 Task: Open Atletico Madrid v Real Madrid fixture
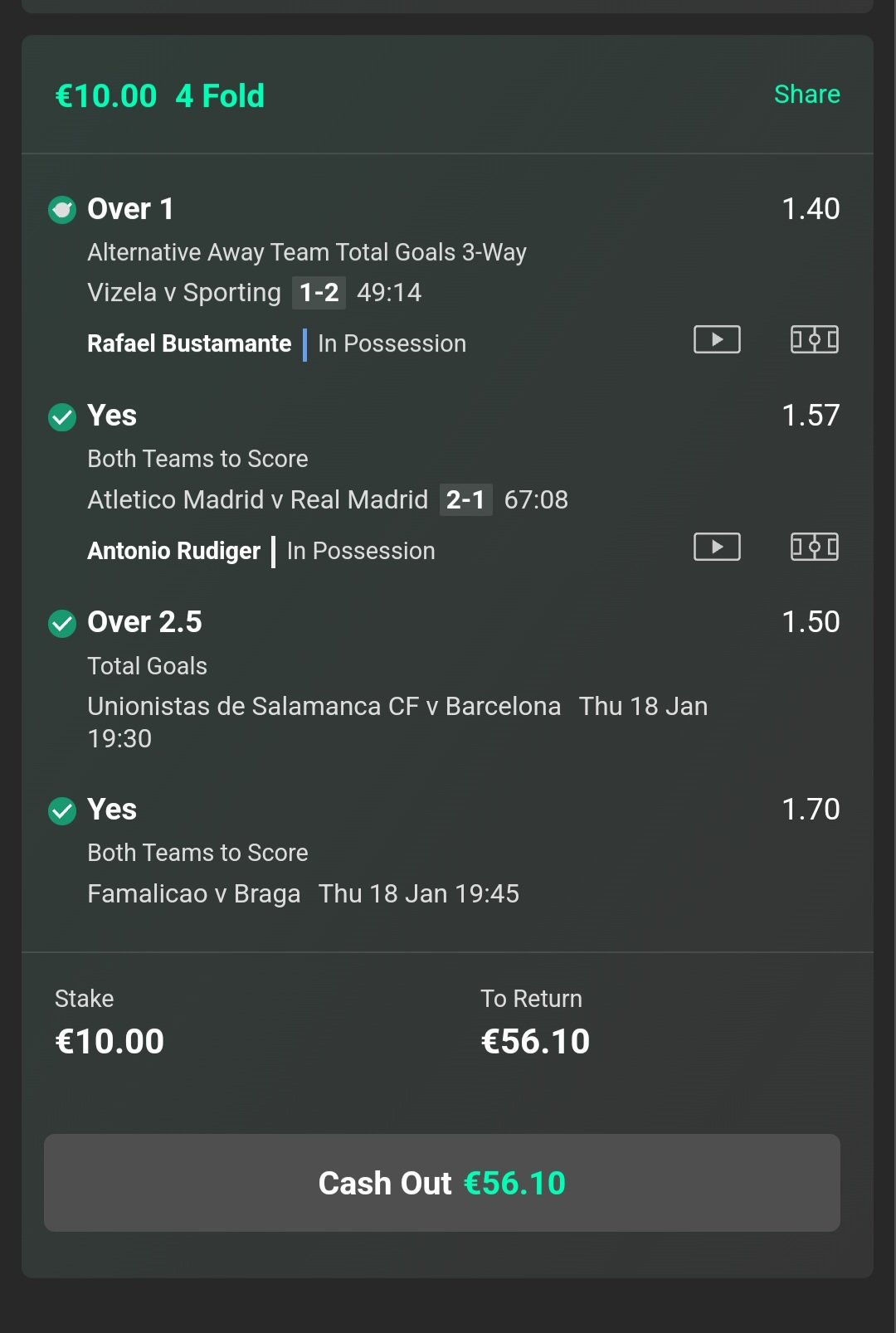point(258,500)
